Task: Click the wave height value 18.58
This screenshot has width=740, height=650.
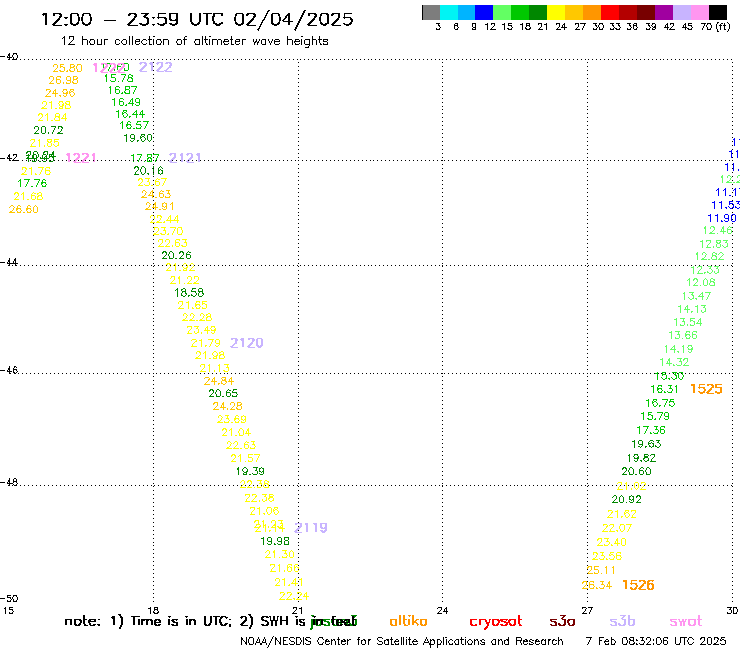Action: click(189, 293)
